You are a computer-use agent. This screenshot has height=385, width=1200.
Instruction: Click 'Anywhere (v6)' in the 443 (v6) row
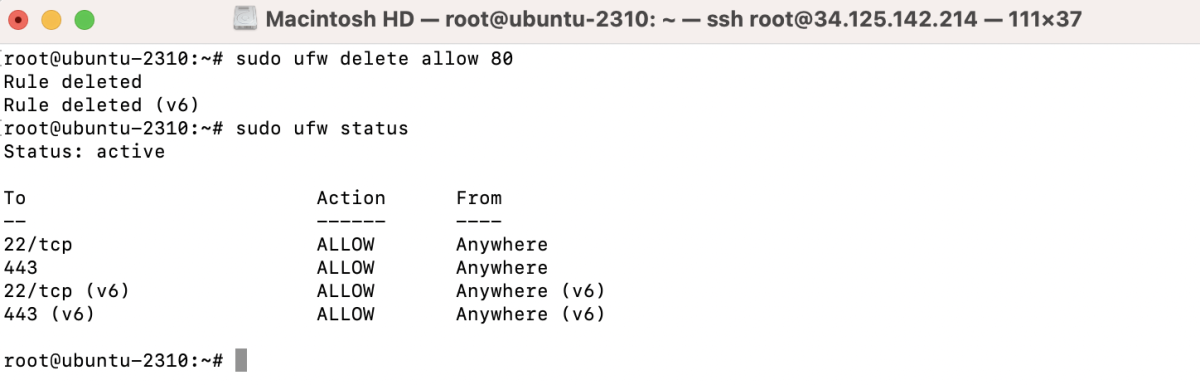531,314
